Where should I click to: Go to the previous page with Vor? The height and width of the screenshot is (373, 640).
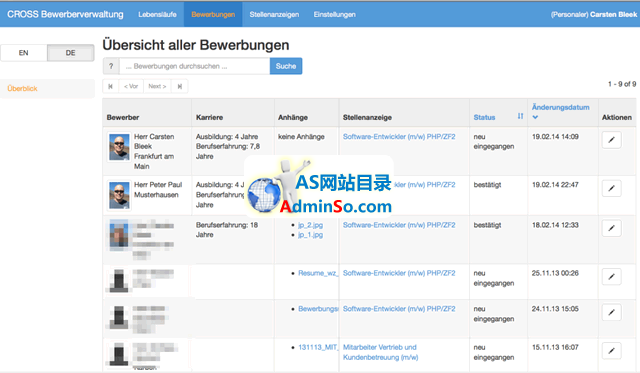coord(131,86)
